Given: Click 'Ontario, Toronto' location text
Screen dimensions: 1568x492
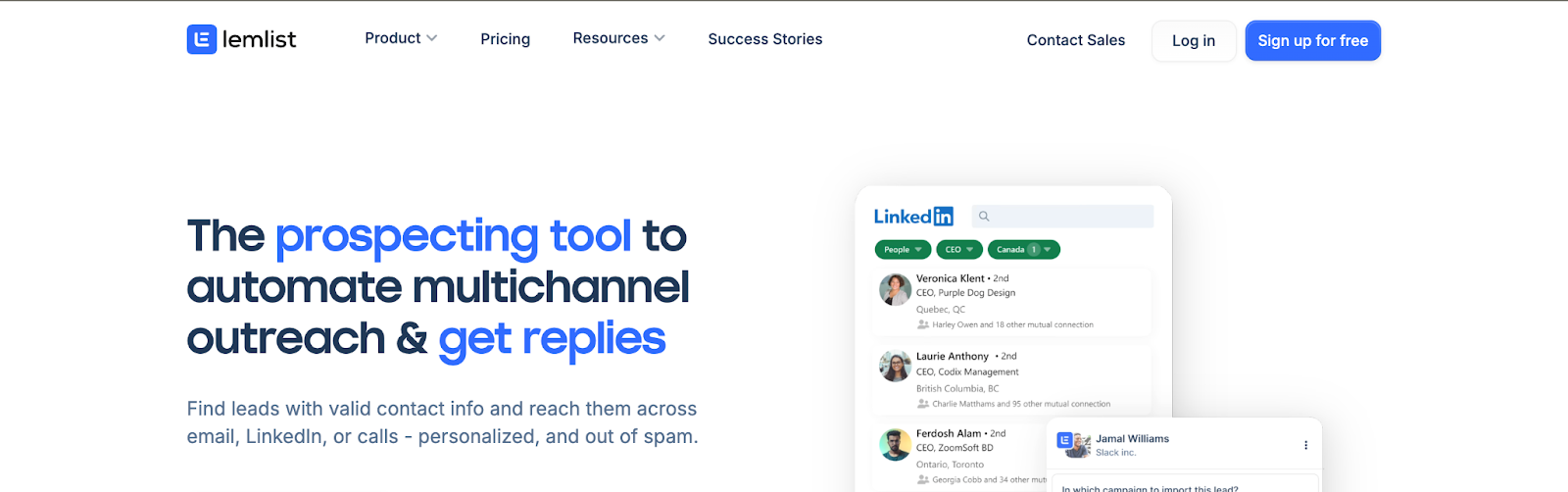Looking at the screenshot, I should 950,465.
